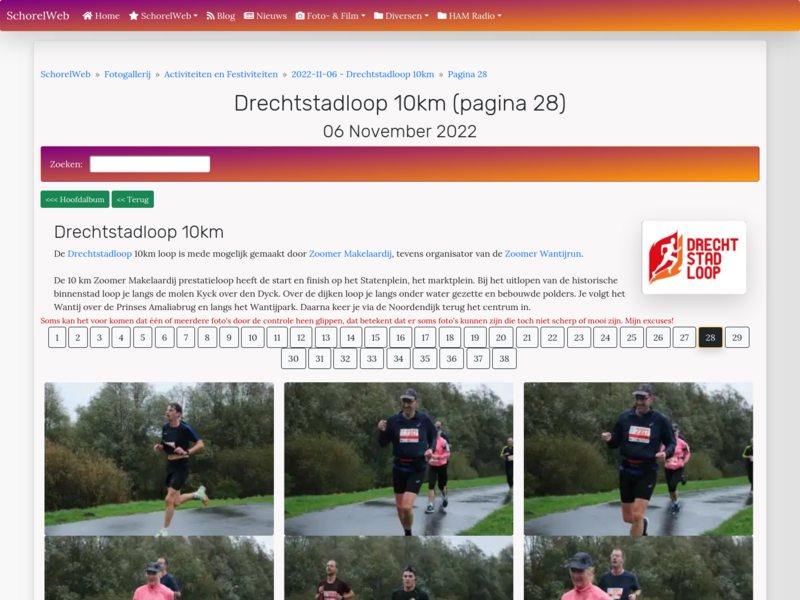Image resolution: width=800 pixels, height=600 pixels.
Task: Go to gallery page 36
Action: [452, 358]
